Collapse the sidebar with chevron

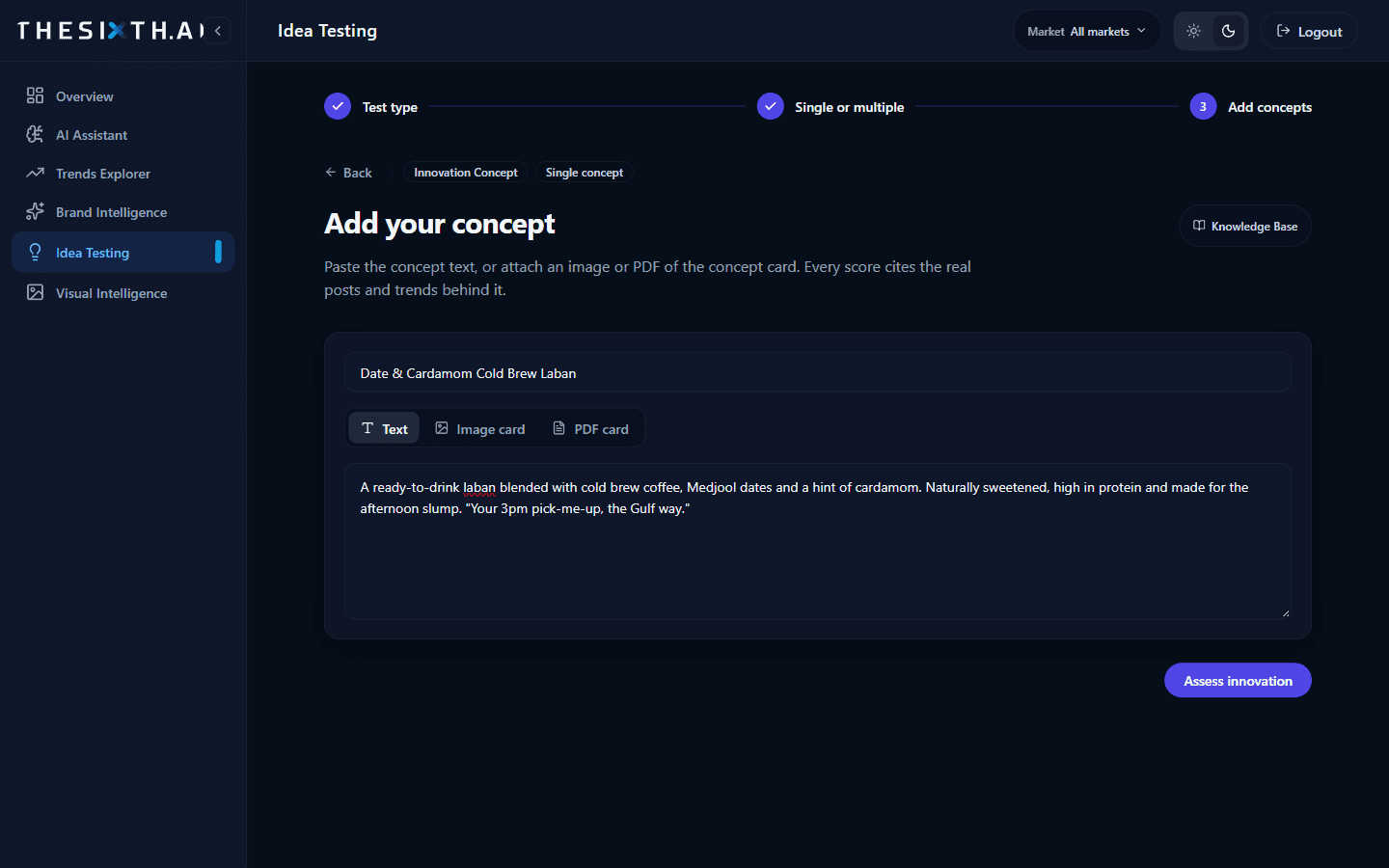pyautogui.click(x=218, y=31)
